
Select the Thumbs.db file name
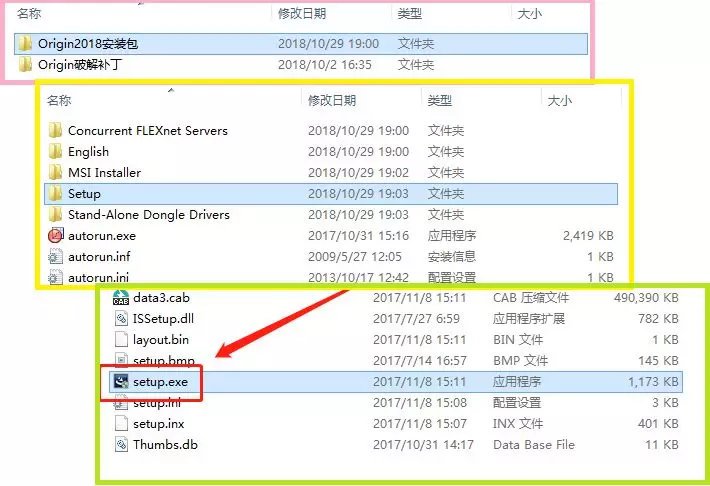pyautogui.click(x=165, y=445)
